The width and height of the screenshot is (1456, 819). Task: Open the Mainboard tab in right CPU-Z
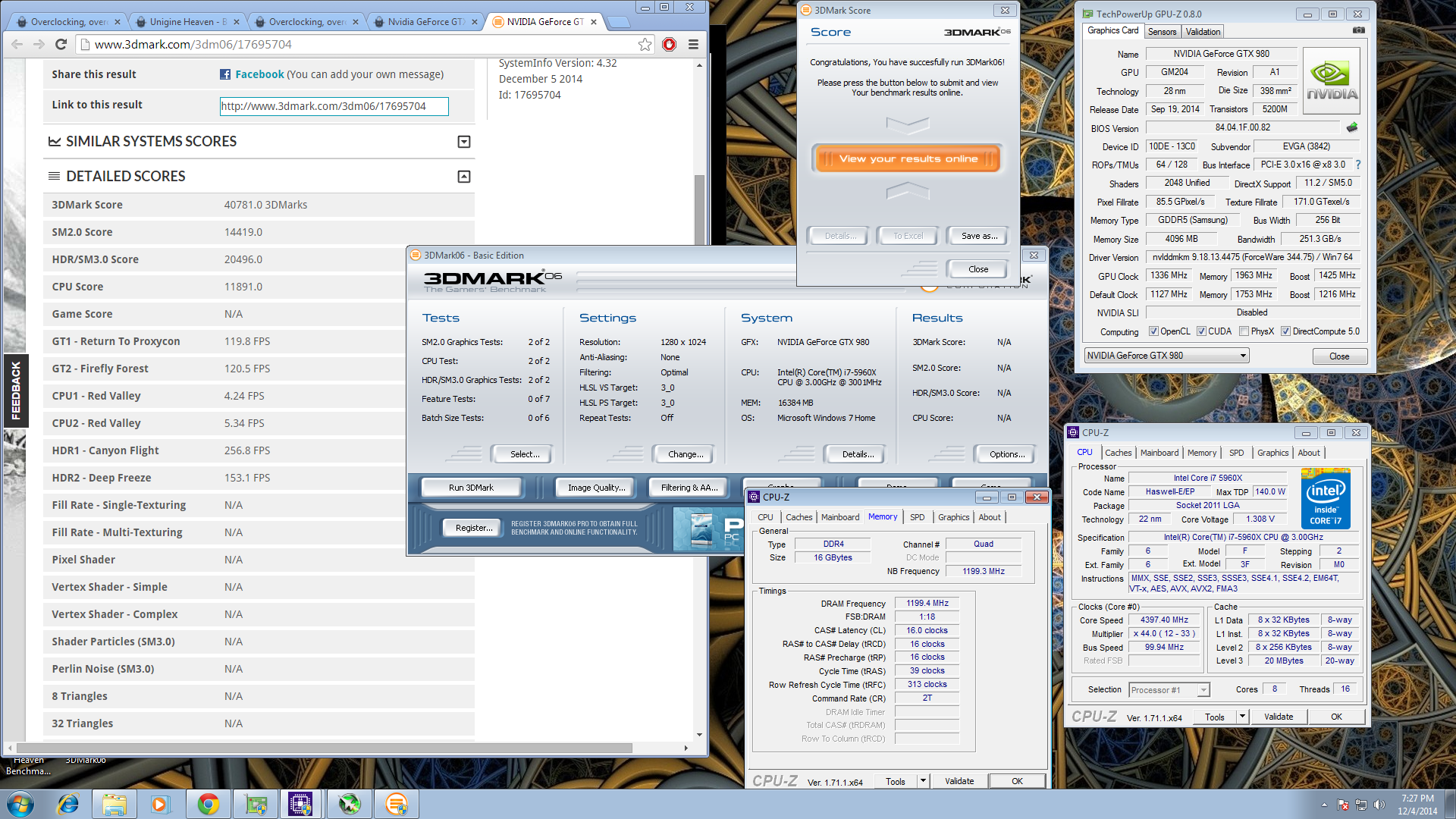click(1159, 453)
